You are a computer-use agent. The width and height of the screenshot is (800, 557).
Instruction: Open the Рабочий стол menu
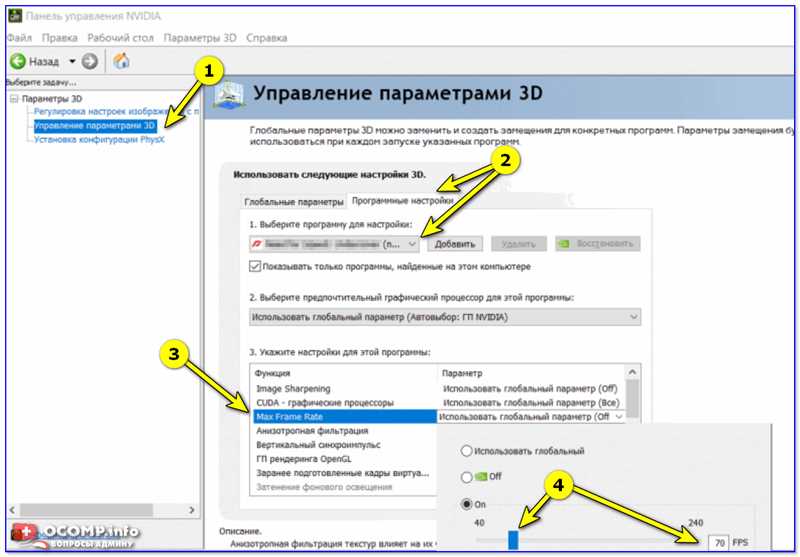120,38
